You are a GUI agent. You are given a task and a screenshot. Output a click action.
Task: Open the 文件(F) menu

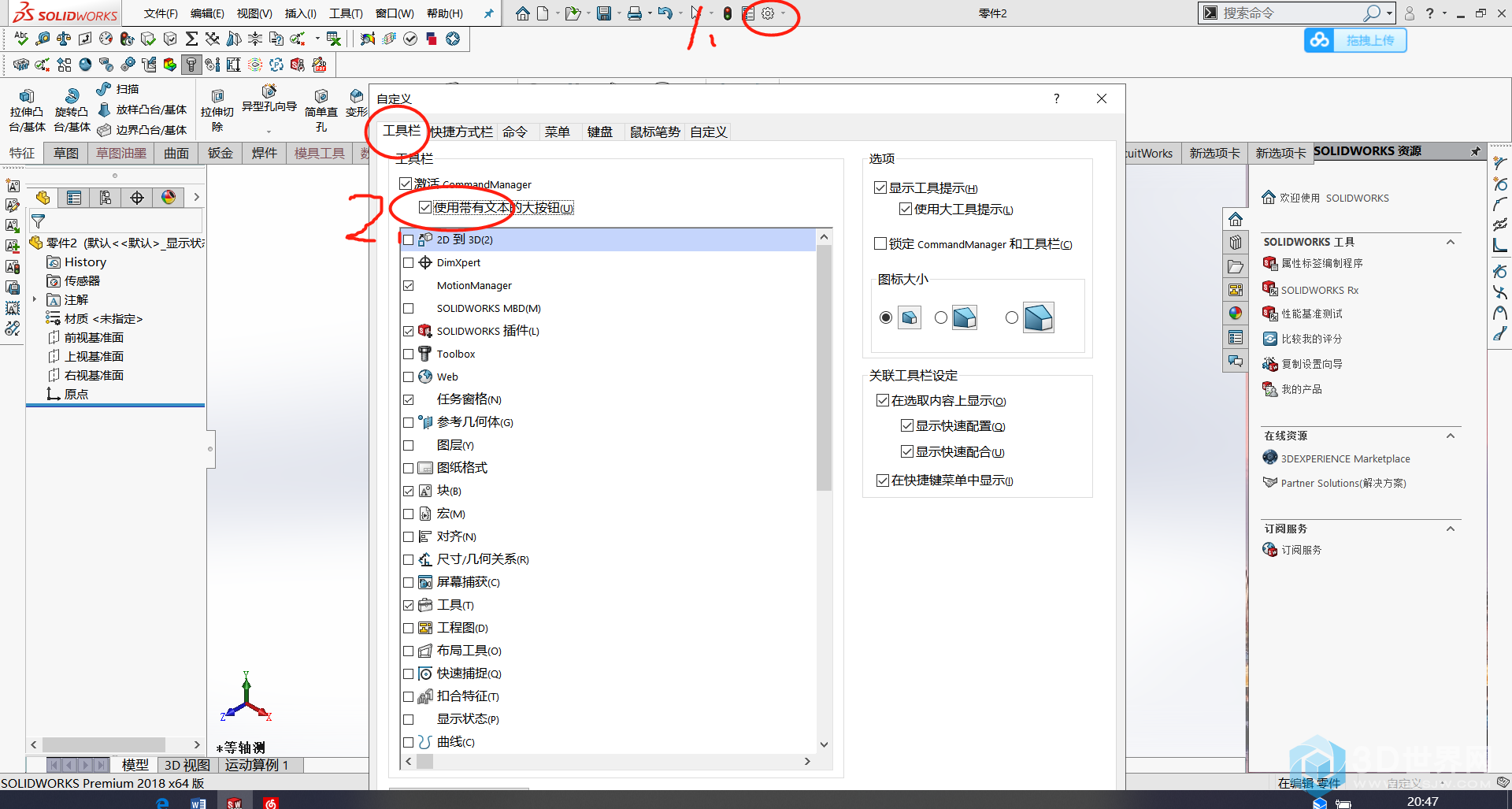click(161, 13)
